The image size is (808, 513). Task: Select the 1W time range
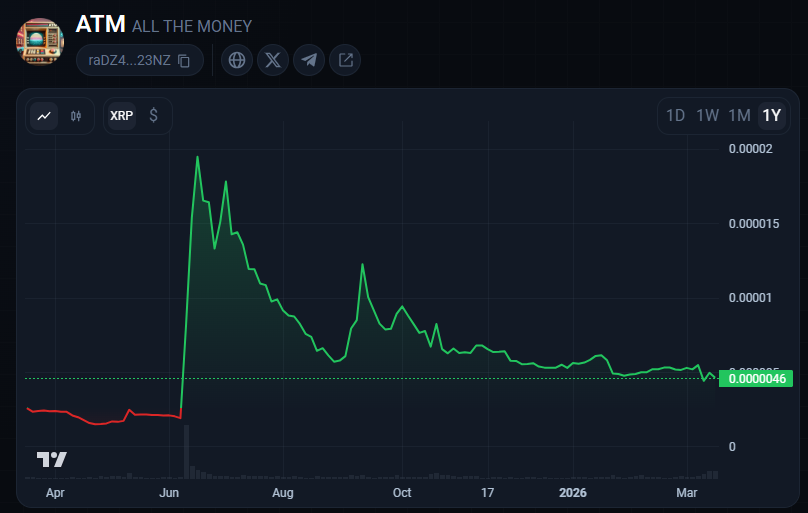click(707, 115)
